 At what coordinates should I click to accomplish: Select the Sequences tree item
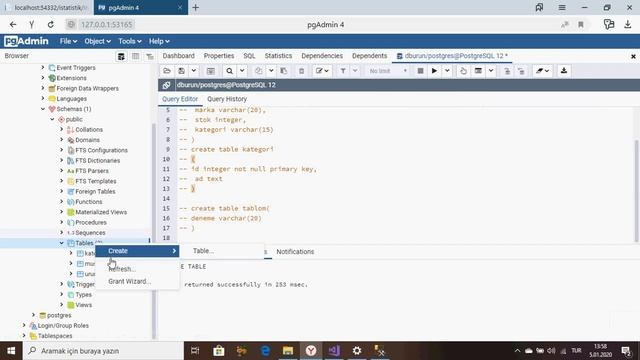pos(90,233)
